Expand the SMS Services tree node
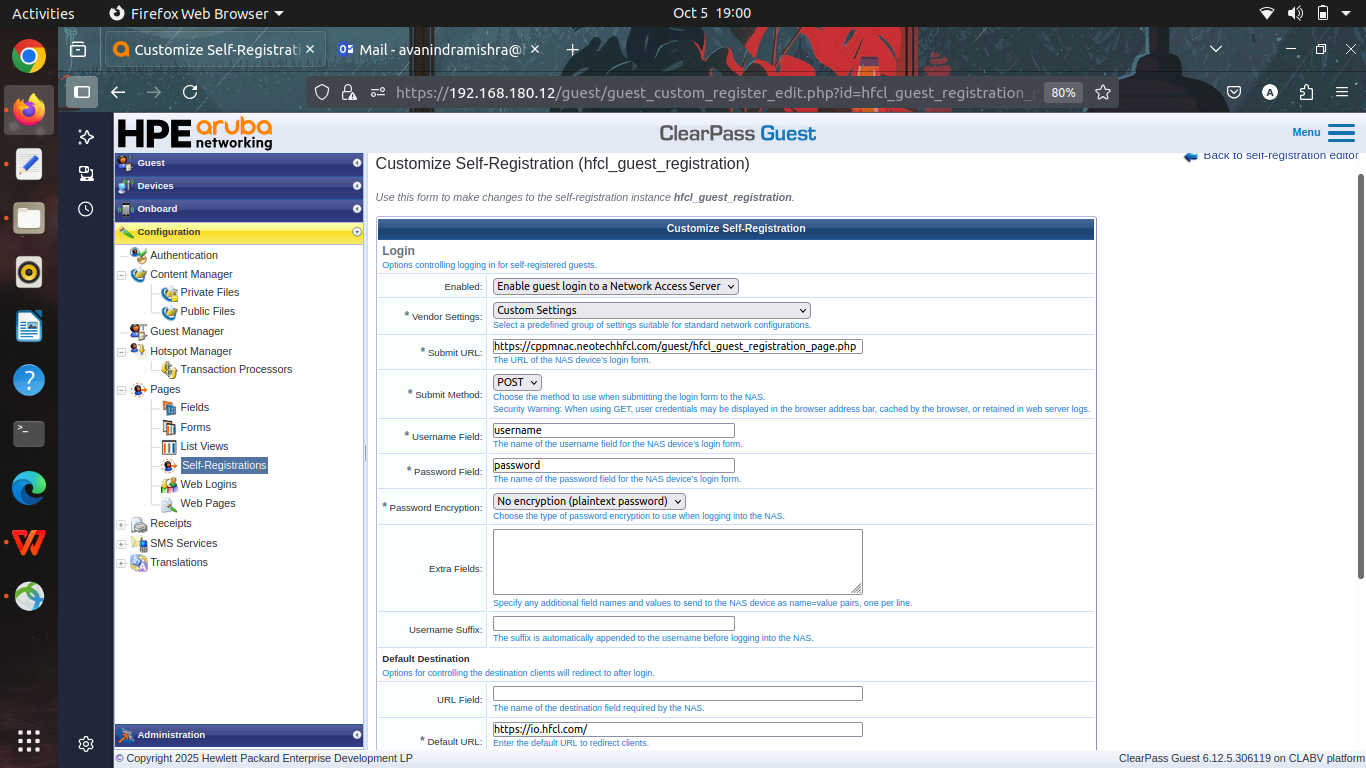 pyautogui.click(x=122, y=544)
